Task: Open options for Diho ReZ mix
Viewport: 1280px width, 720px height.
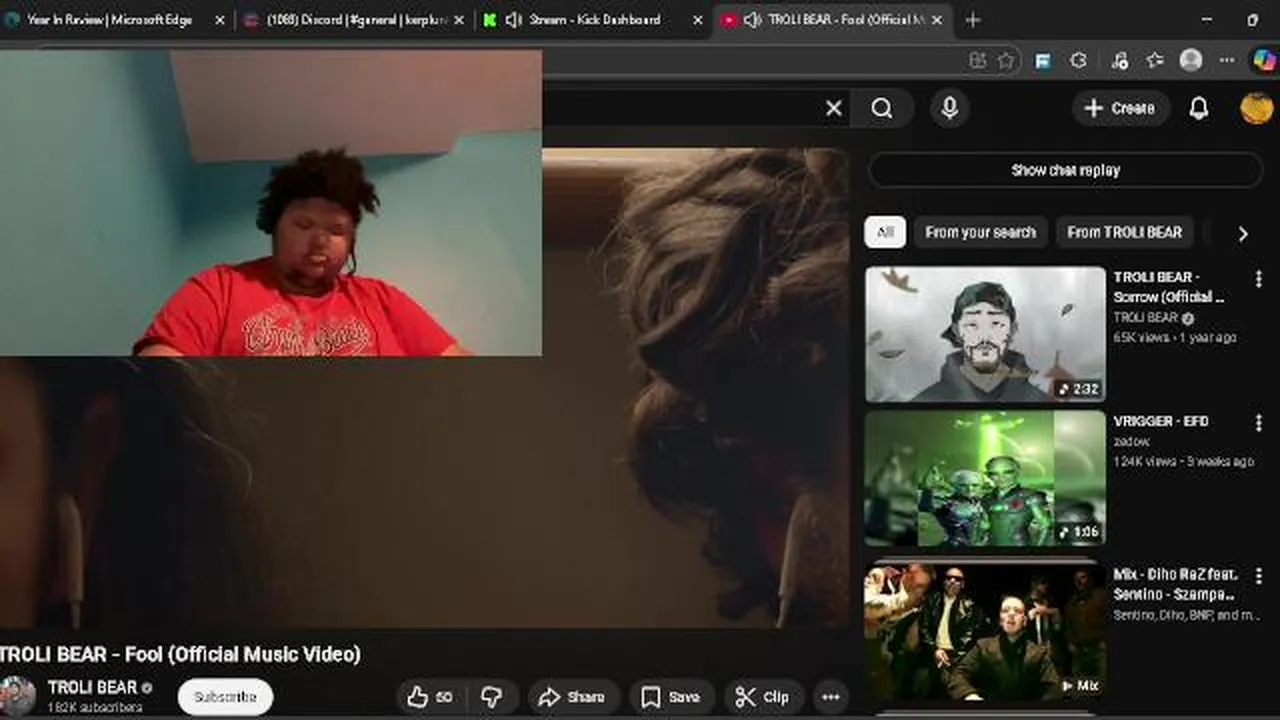Action: pos(1258,577)
